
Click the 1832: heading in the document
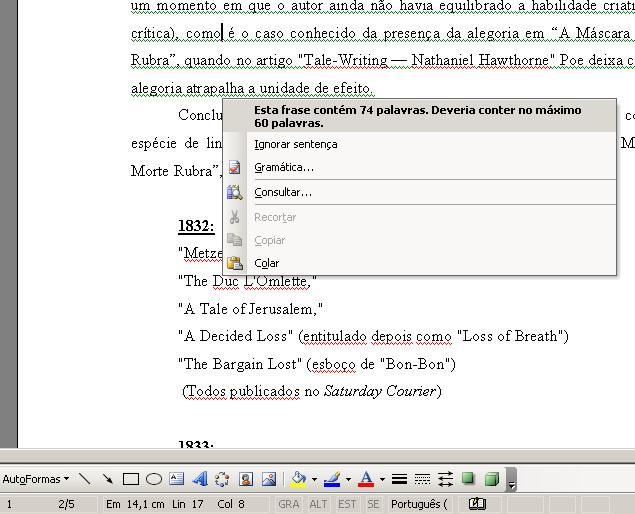click(x=196, y=226)
